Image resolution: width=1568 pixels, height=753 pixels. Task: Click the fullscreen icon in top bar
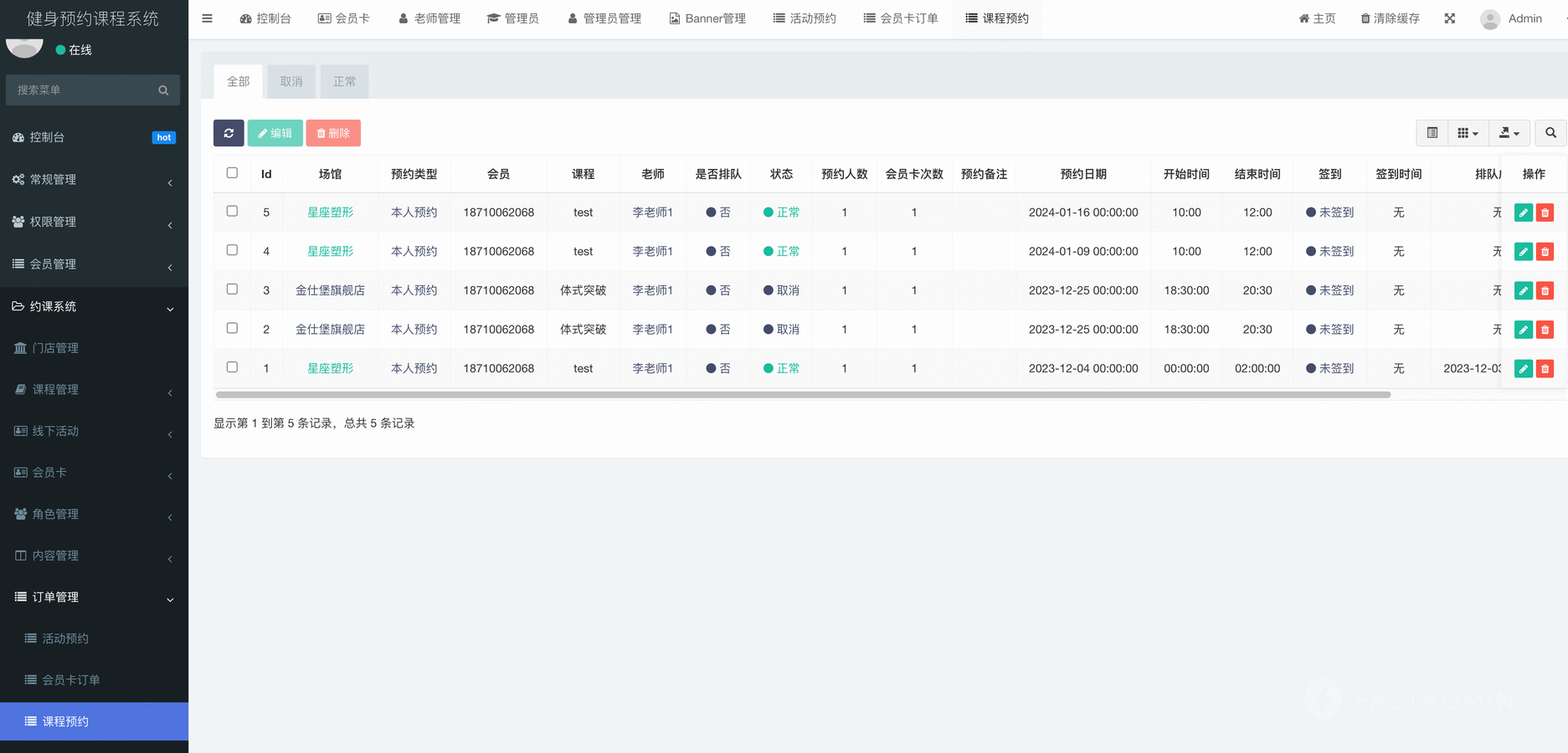pyautogui.click(x=1450, y=18)
